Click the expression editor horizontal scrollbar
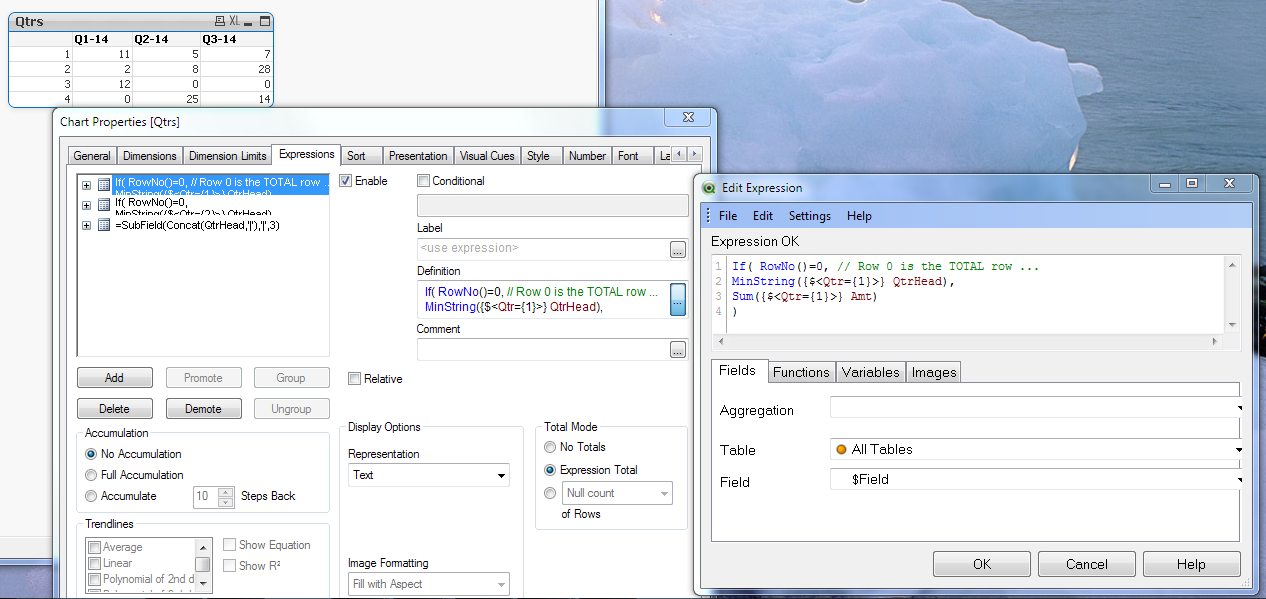This screenshot has width=1266, height=599. [x=968, y=341]
